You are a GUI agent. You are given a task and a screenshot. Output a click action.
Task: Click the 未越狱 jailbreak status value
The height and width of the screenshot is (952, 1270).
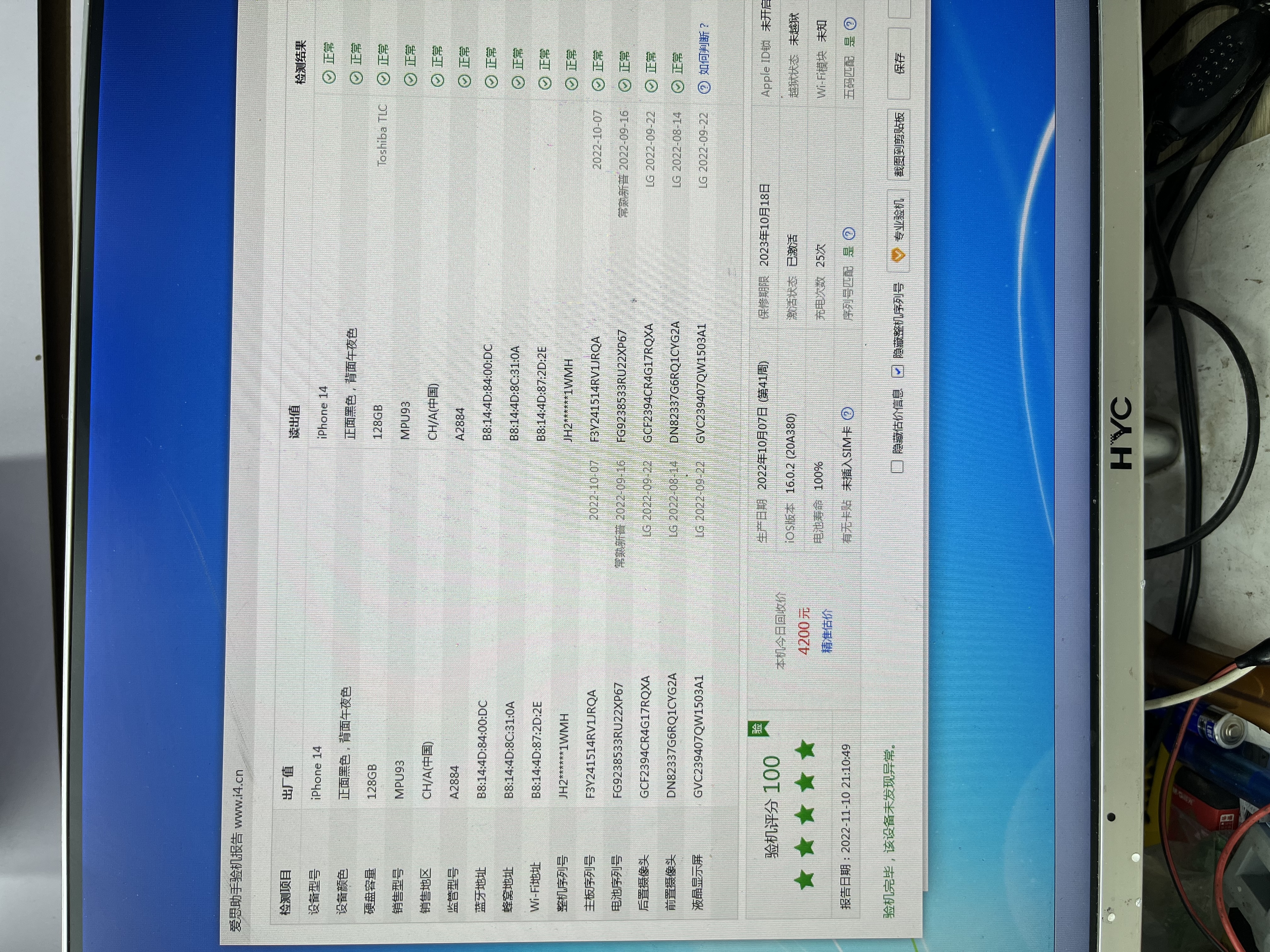point(794,29)
